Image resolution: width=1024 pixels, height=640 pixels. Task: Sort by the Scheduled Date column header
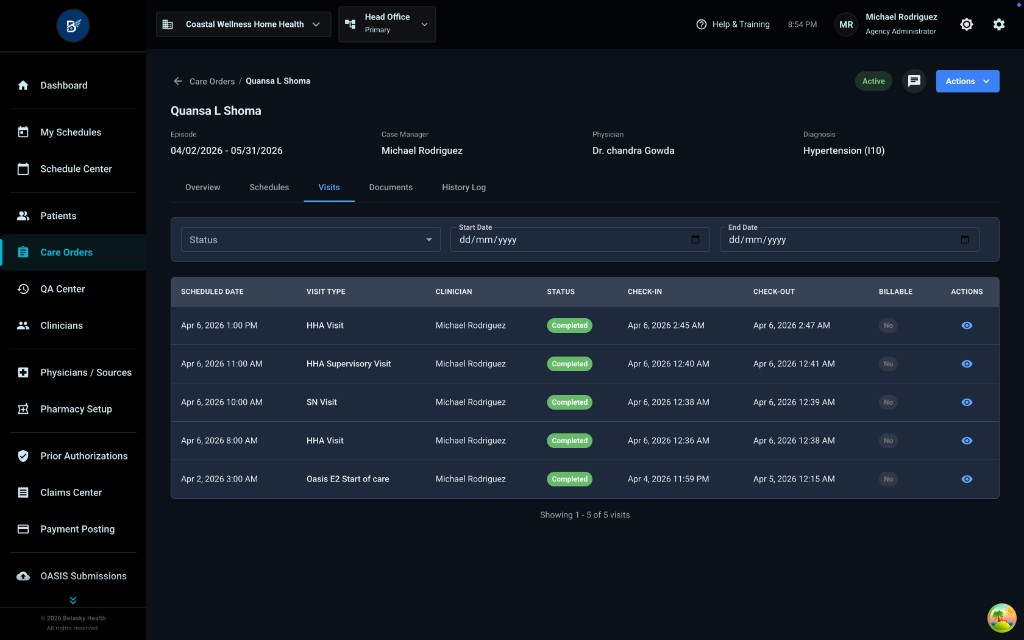pos(212,292)
